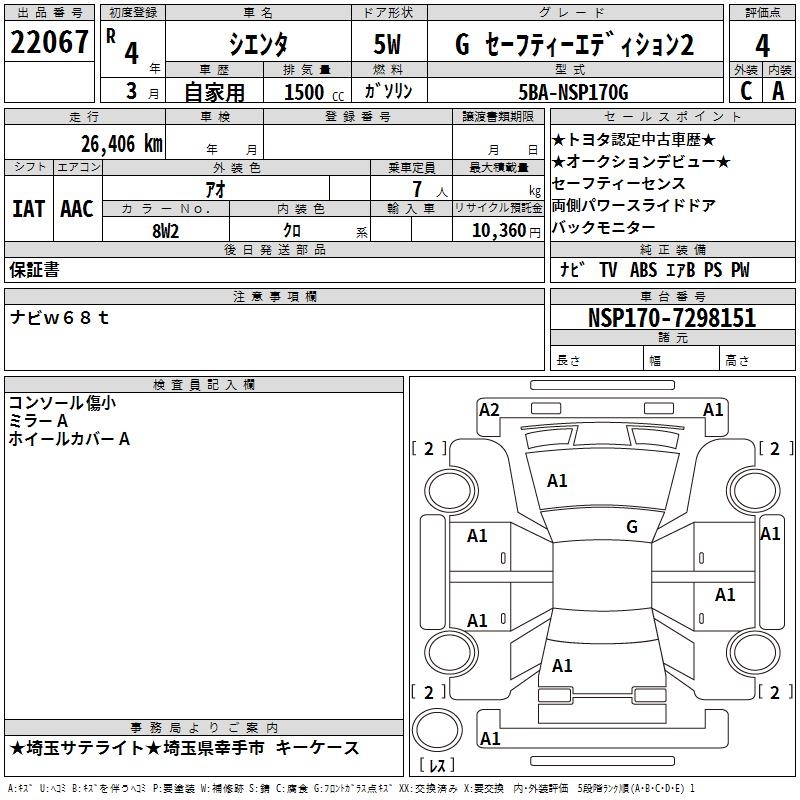800x800 pixels.
Task: Click the sales point ★トヨタ認定中古車歴★
Action: point(634,140)
